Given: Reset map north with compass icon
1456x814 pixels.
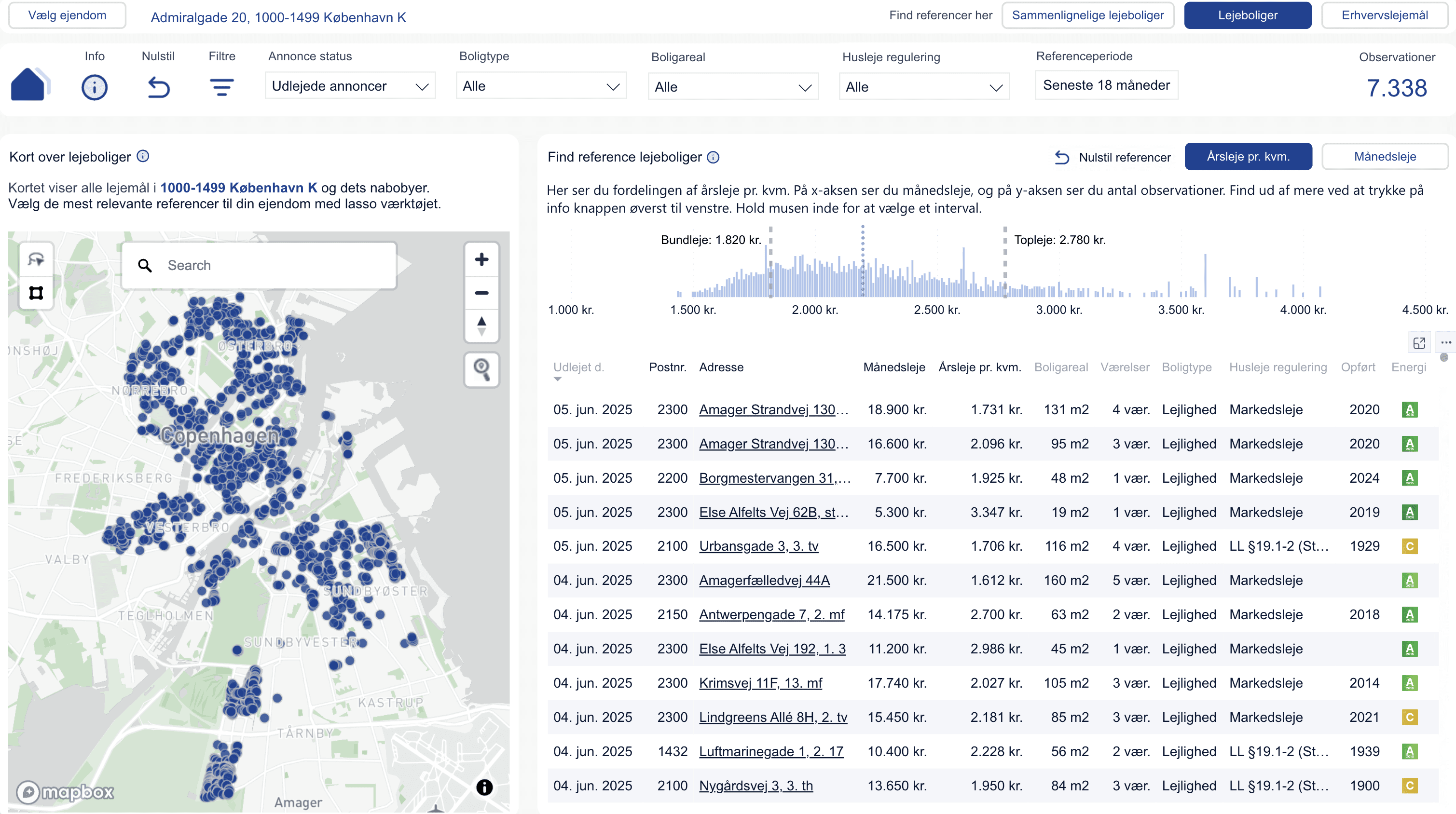Looking at the screenshot, I should click(x=481, y=326).
